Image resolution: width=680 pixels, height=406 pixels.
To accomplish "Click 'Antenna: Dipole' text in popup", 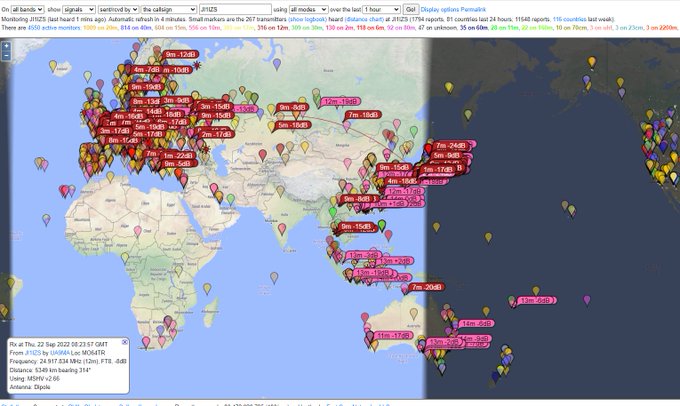I will click(x=30, y=387).
